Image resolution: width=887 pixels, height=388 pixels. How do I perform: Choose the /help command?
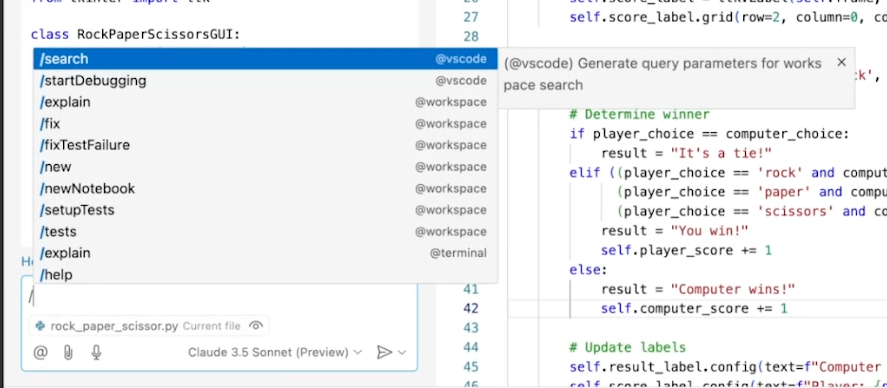pyautogui.click(x=265, y=275)
